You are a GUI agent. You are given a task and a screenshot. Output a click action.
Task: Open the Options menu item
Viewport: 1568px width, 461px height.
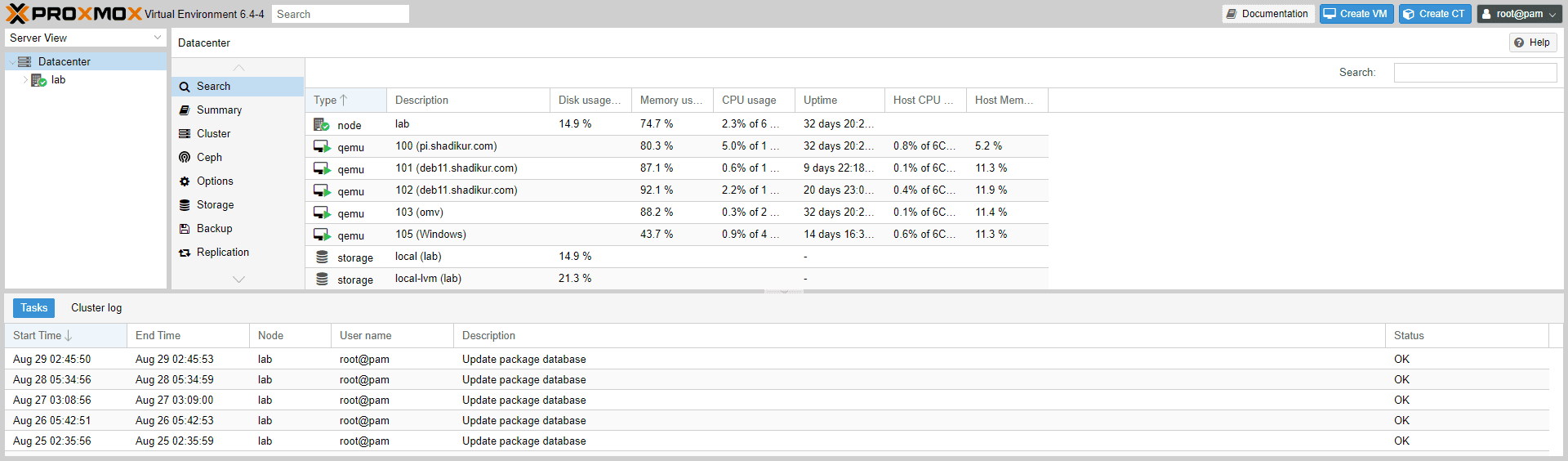(238, 181)
